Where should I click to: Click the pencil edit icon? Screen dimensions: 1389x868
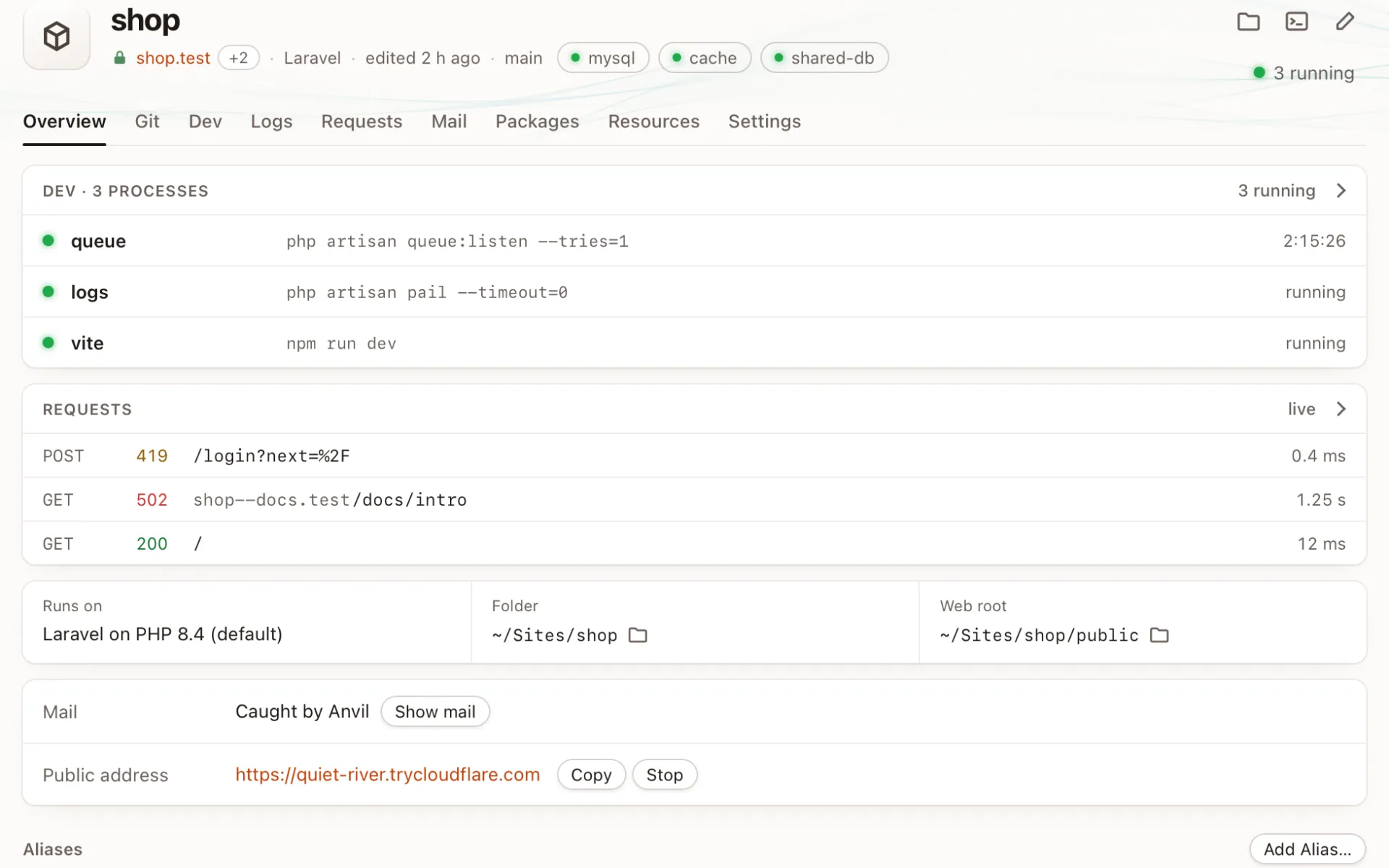pos(1345,22)
